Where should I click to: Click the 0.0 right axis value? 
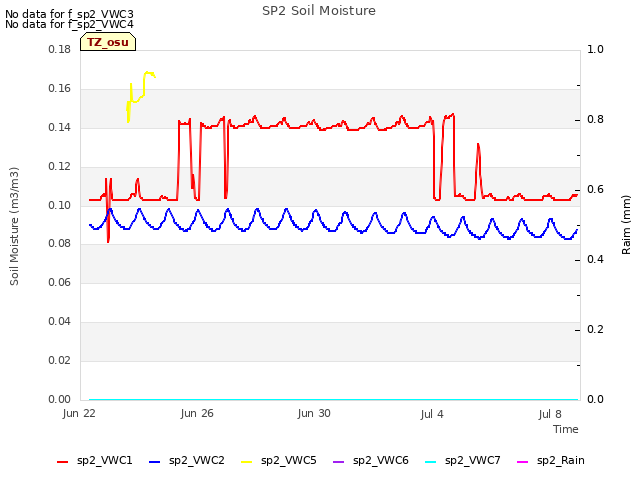tap(595, 399)
